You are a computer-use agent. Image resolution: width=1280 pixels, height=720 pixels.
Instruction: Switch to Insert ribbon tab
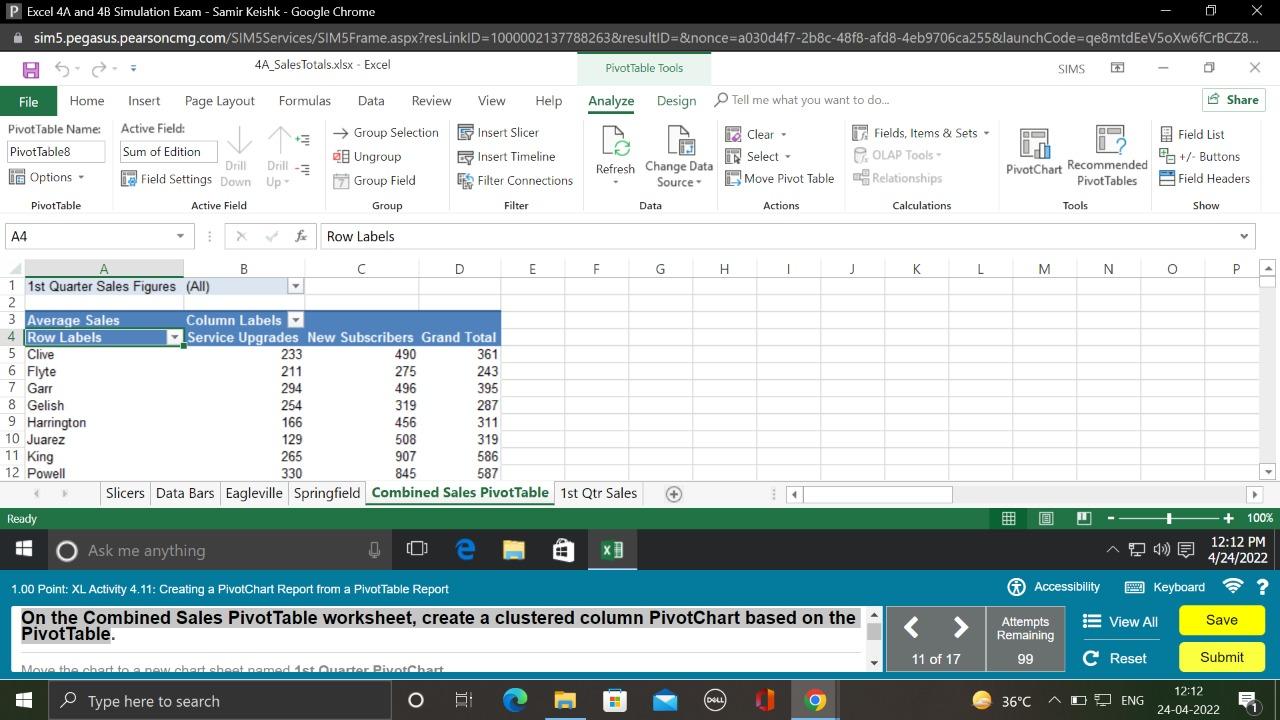[x=144, y=101]
